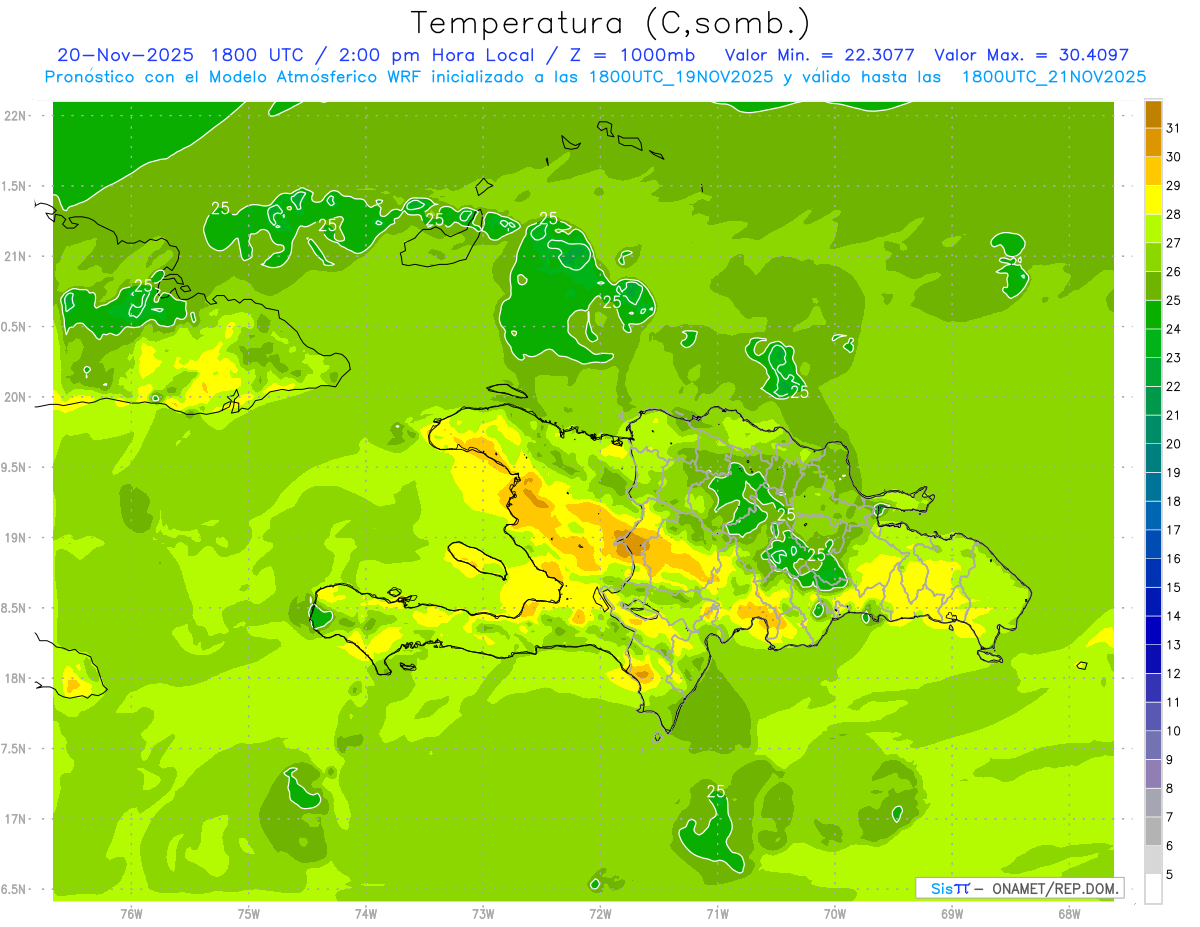
Task: Click the 20N latitude label
Action: [16, 397]
